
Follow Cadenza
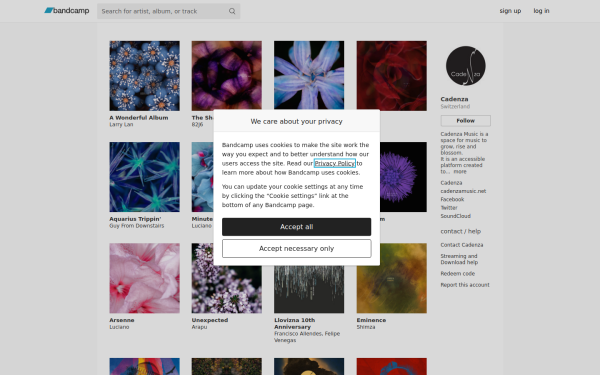(465, 121)
